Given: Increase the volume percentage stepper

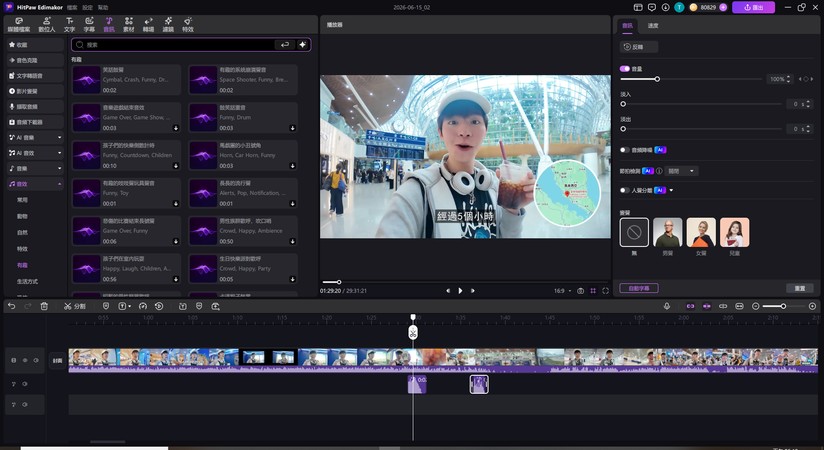Looking at the screenshot, I should click(788, 77).
